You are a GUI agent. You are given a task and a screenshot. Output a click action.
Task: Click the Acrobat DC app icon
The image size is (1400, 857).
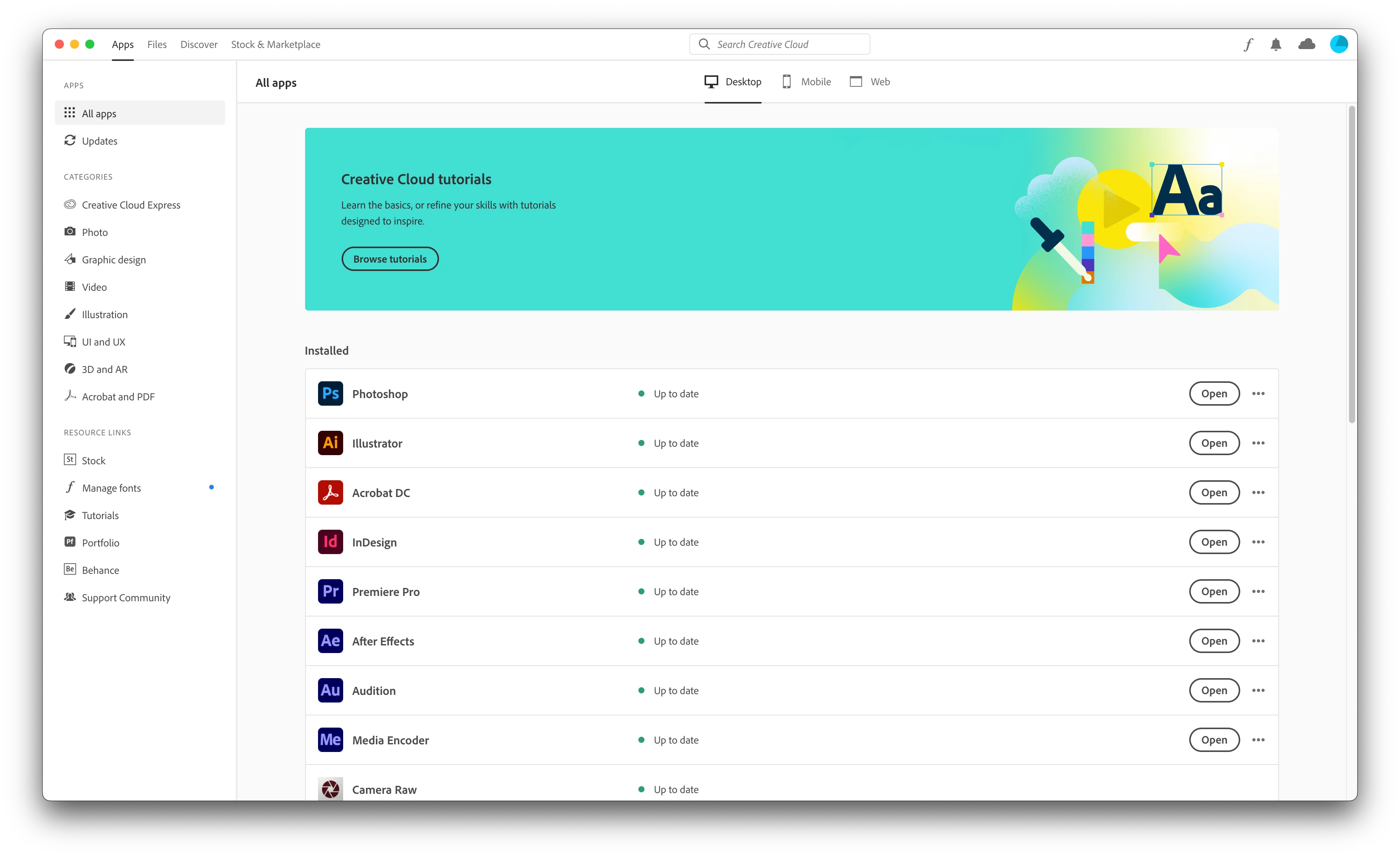coord(330,492)
